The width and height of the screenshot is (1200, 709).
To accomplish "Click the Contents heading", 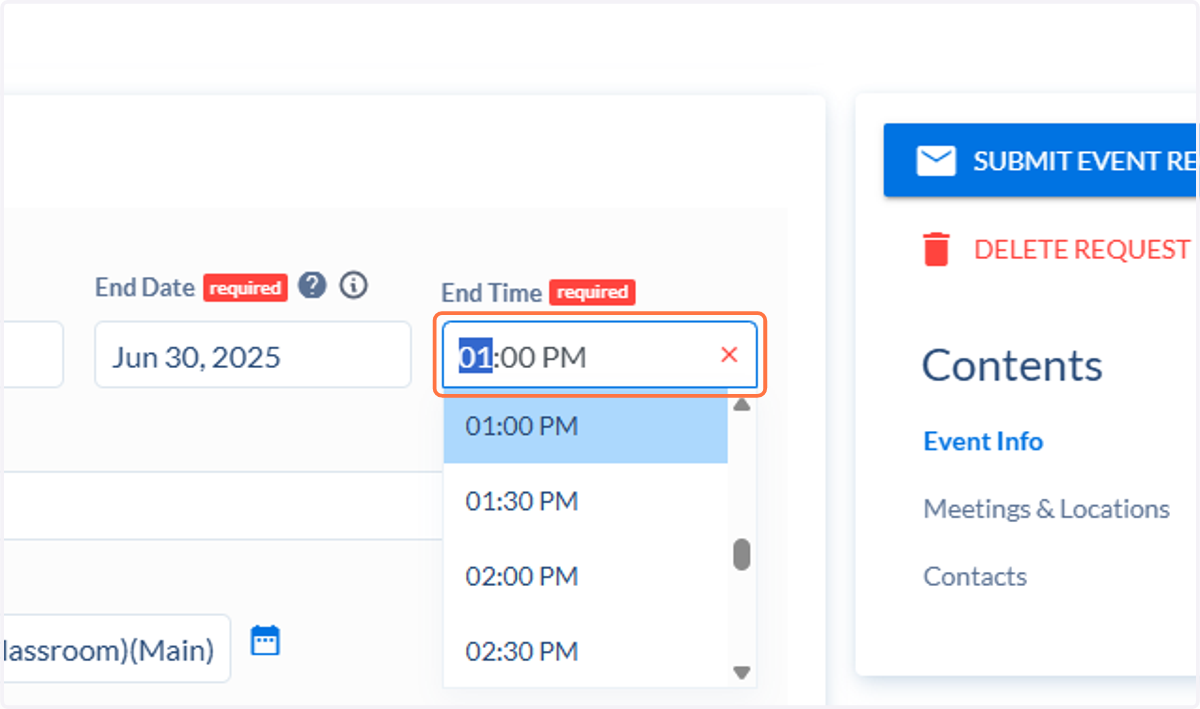I will (x=1012, y=366).
